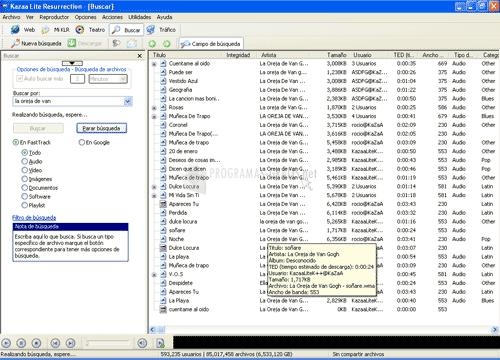Switch to the Teatro view
The height and width of the screenshot is (360, 500).
click(x=90, y=30)
